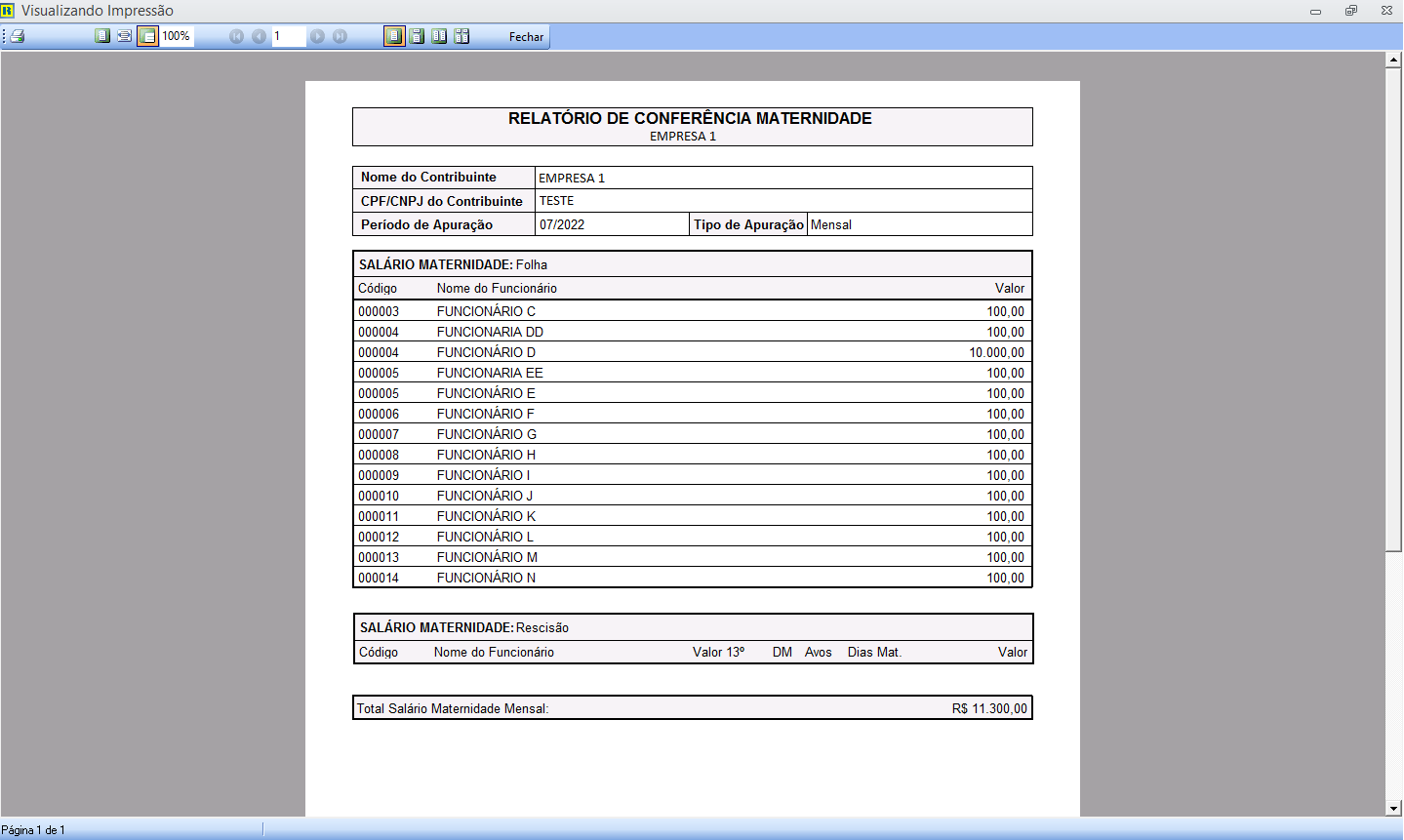The image size is (1404, 840).
Task: Click the CPF/CNPJ value TESTE
Action: coord(557,201)
